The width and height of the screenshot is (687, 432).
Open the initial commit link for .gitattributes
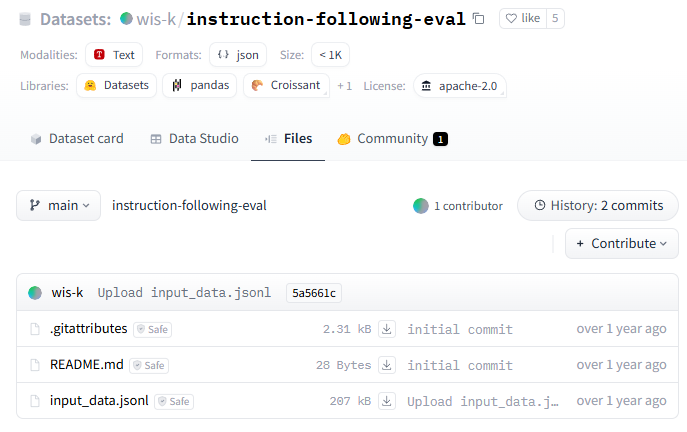click(x=460, y=329)
